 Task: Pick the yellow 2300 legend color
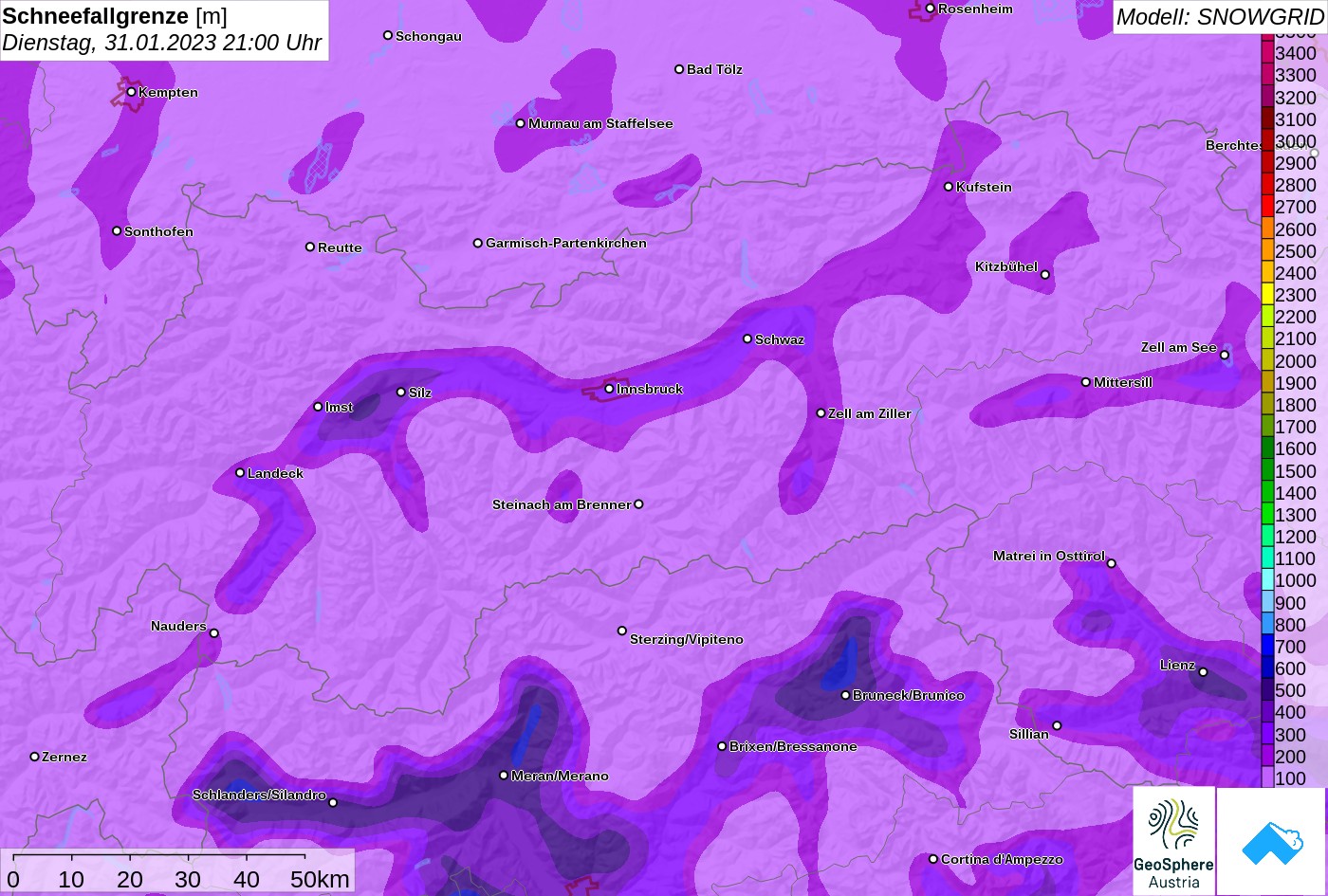coord(1267,295)
